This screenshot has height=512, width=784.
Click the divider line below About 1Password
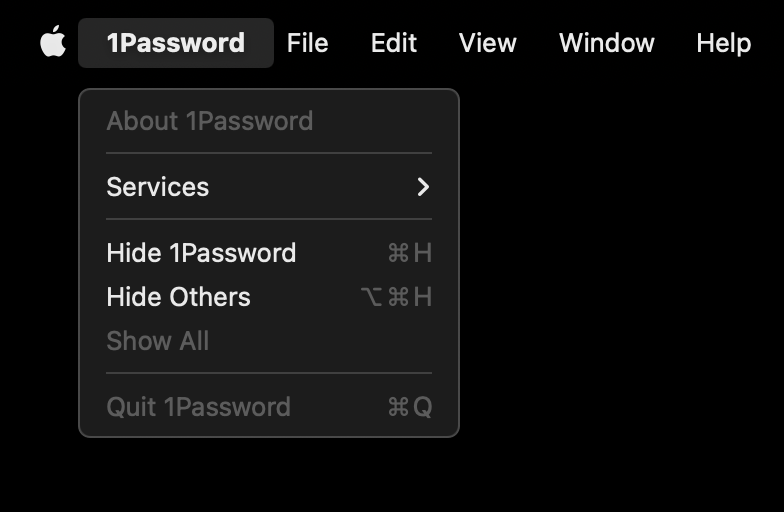click(x=269, y=153)
